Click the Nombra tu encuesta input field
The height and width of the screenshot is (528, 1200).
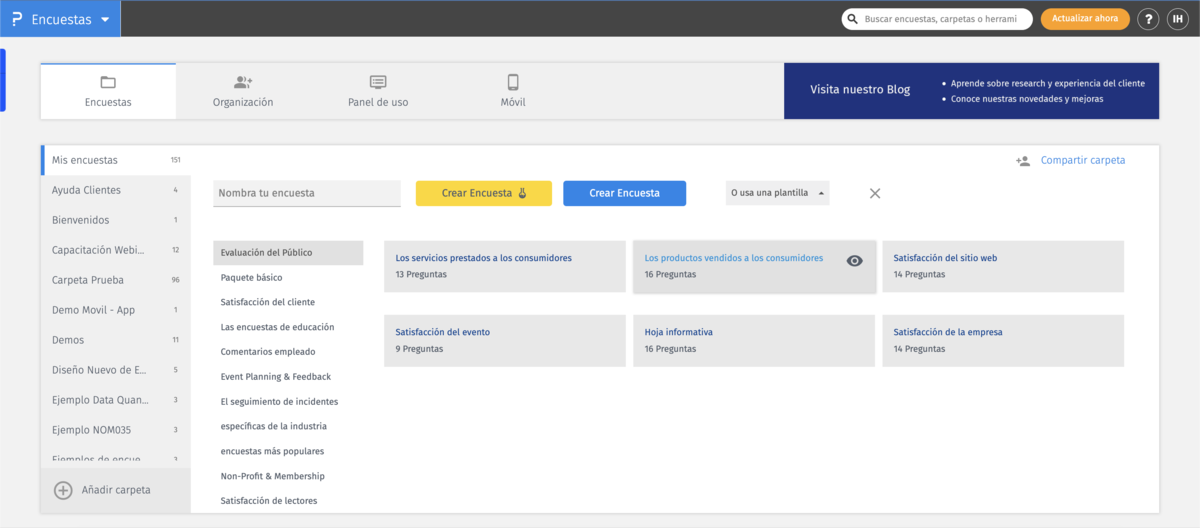coord(307,193)
